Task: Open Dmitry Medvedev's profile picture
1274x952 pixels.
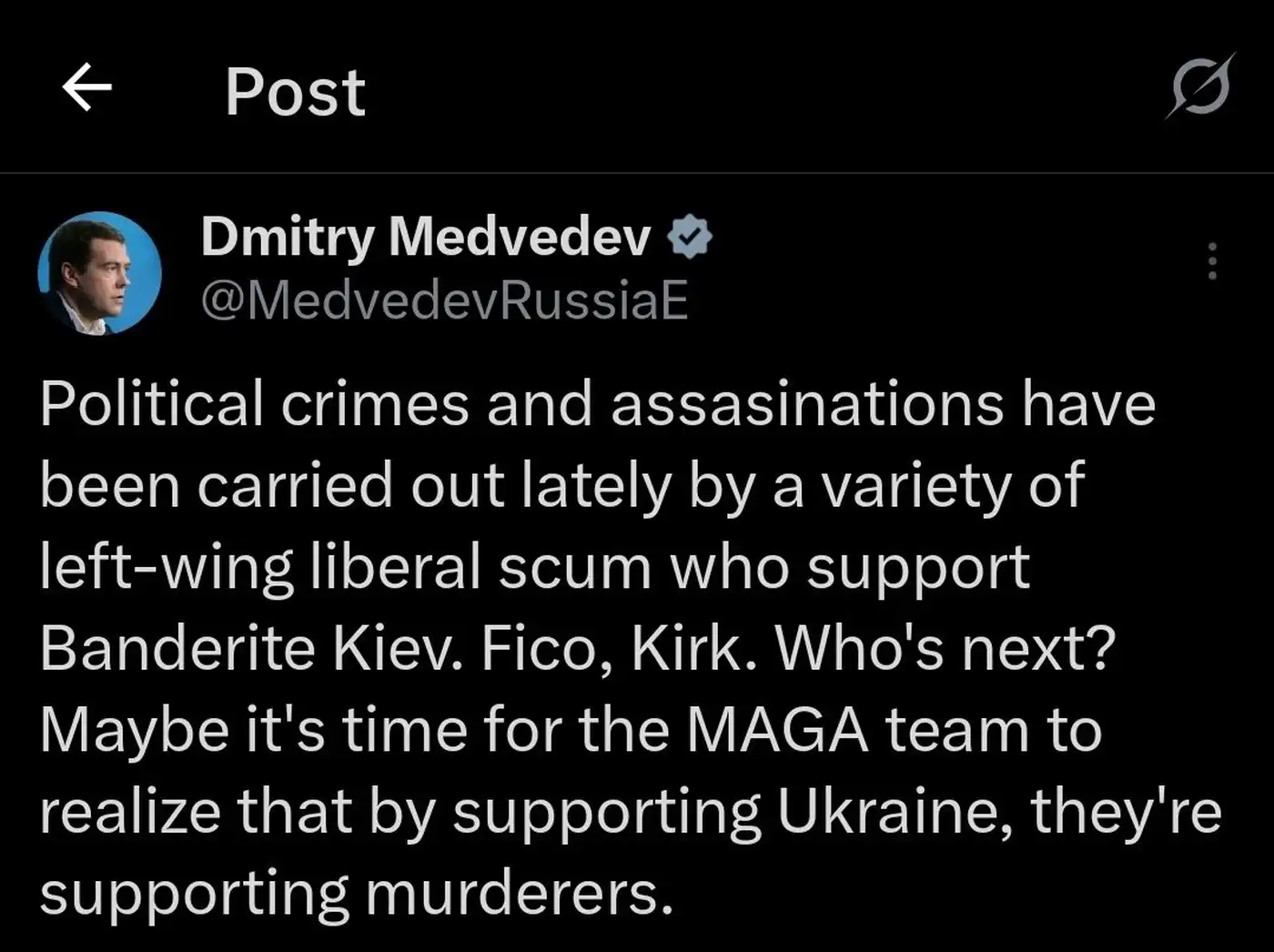Action: [x=99, y=273]
